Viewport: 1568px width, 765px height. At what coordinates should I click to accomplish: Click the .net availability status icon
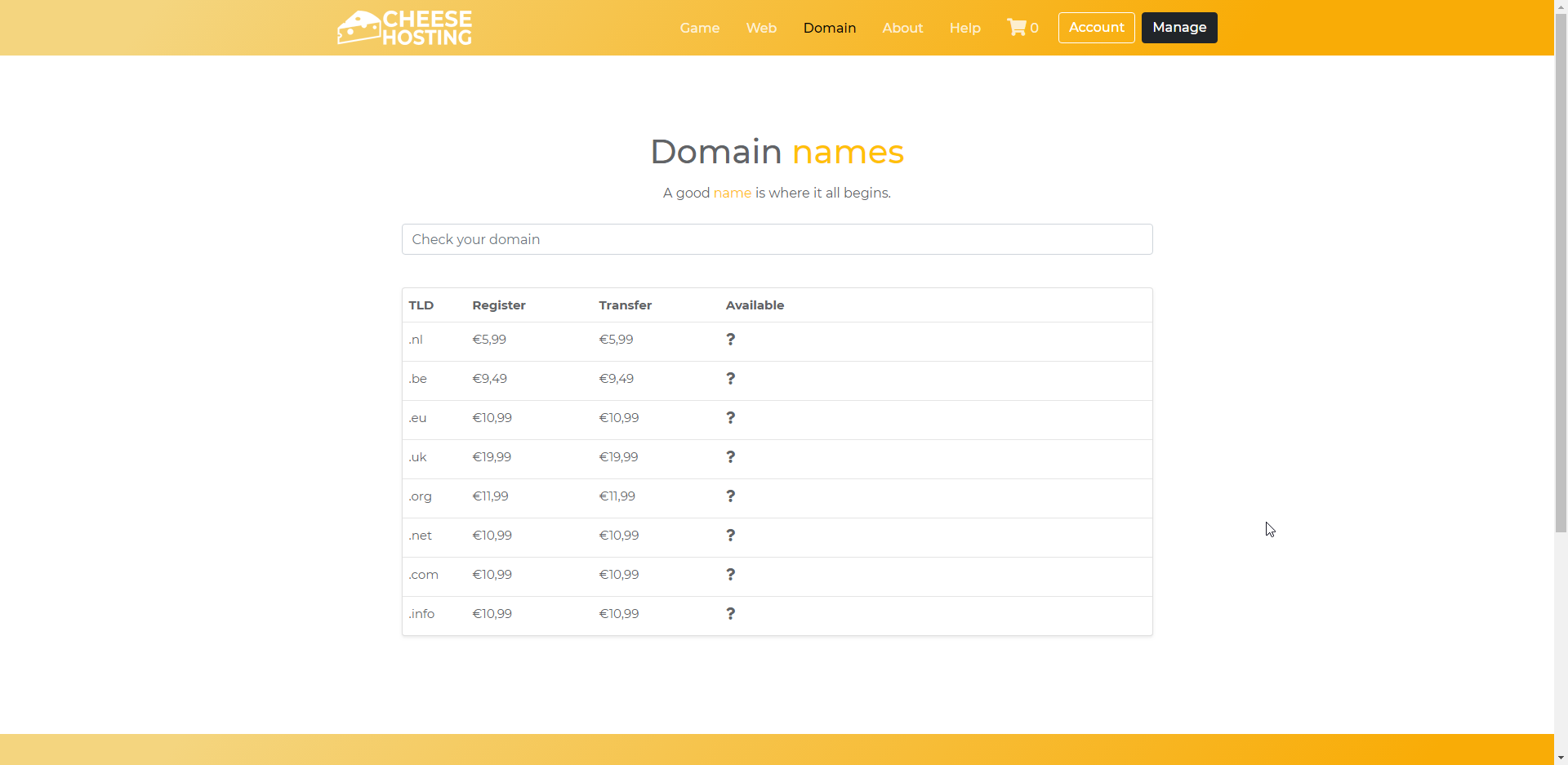(x=730, y=536)
